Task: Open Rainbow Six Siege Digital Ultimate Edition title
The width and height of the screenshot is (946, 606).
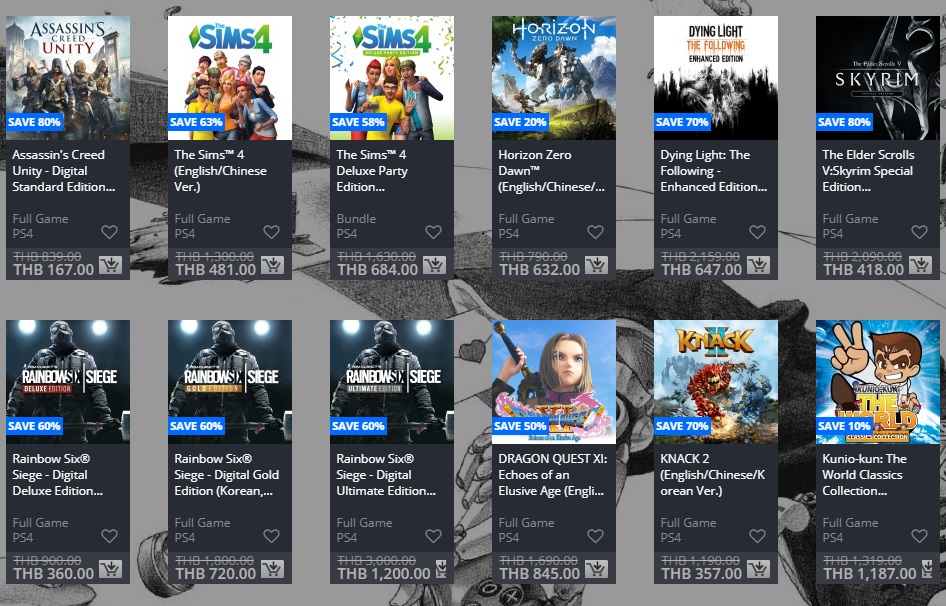Action: click(386, 475)
